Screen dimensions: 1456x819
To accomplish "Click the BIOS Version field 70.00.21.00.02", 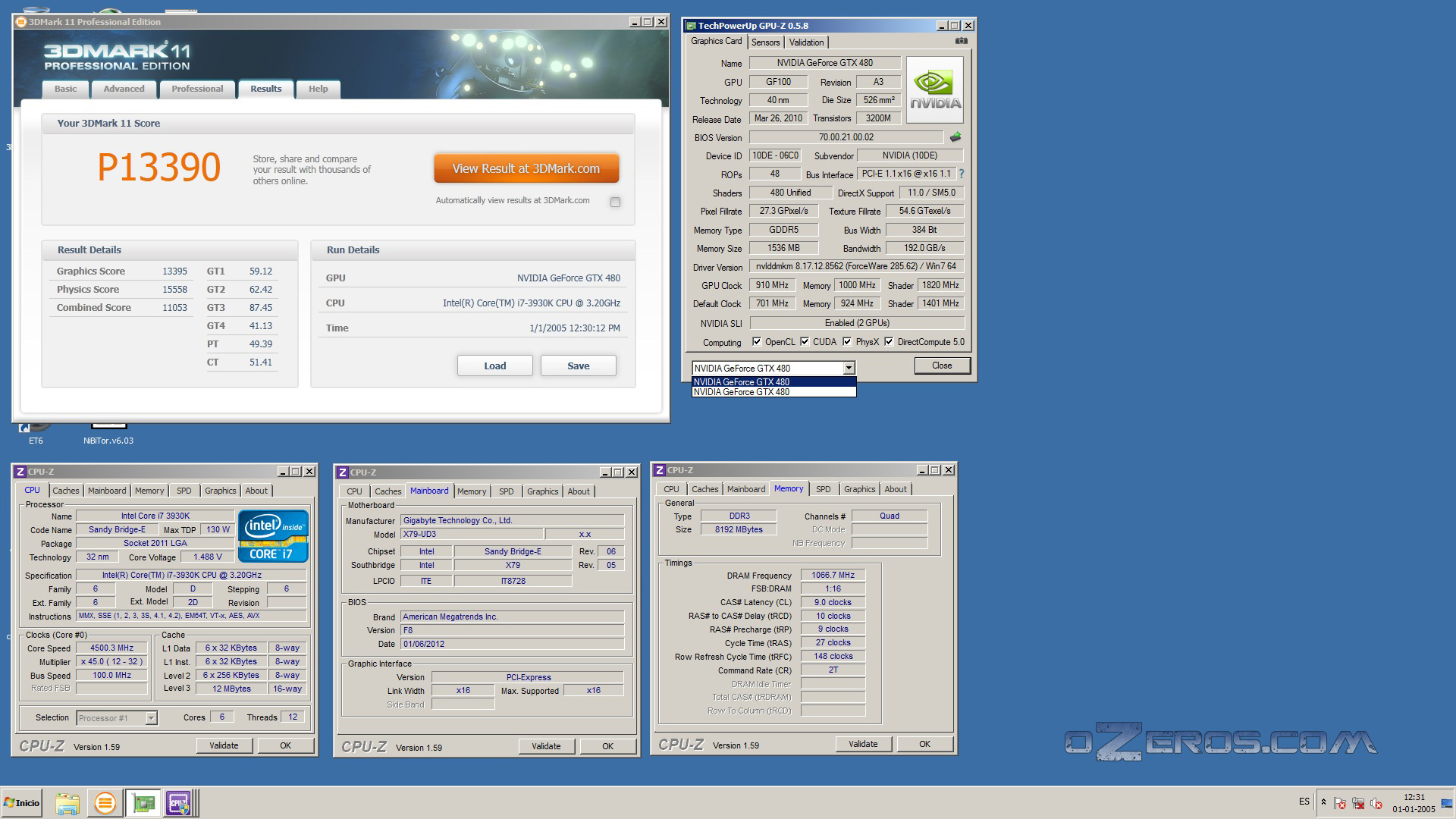I will [x=846, y=137].
